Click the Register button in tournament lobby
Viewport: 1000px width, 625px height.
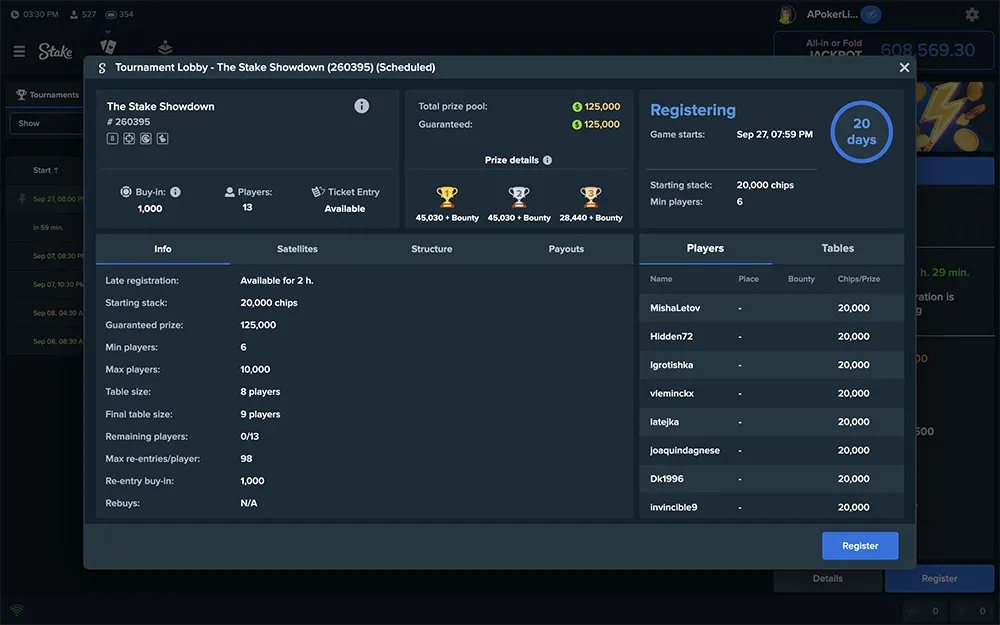(860, 546)
